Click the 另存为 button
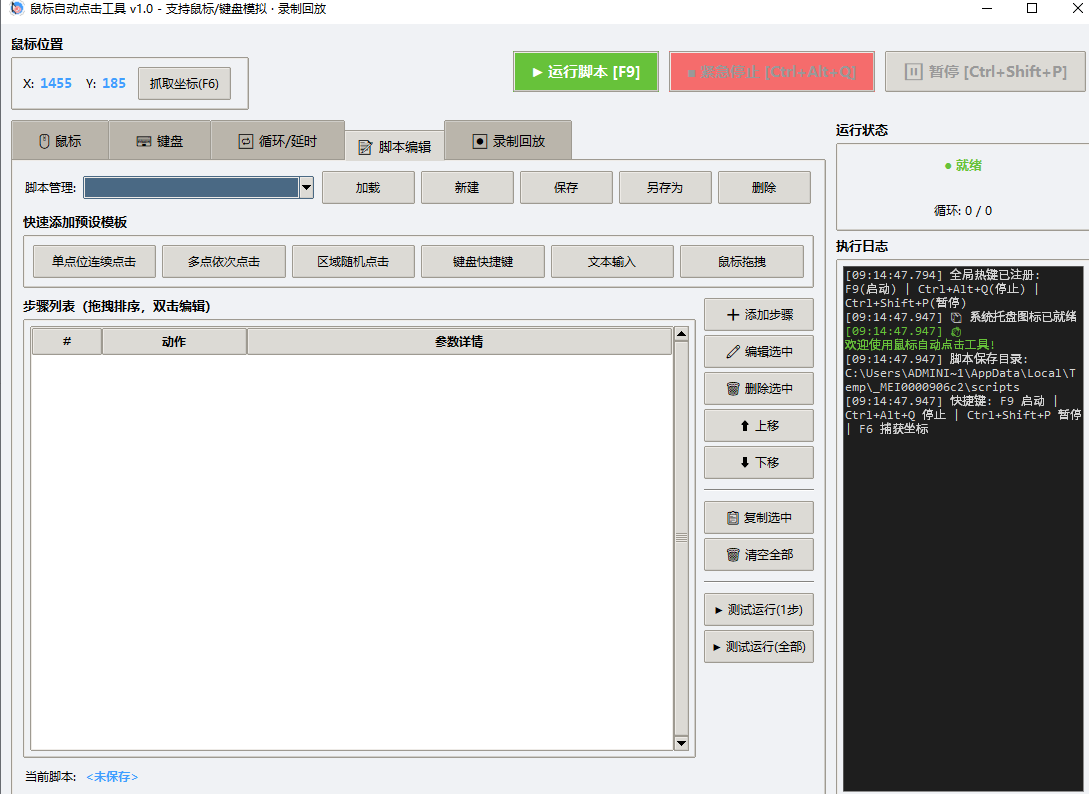Image resolution: width=1089 pixels, height=794 pixels. point(665,188)
